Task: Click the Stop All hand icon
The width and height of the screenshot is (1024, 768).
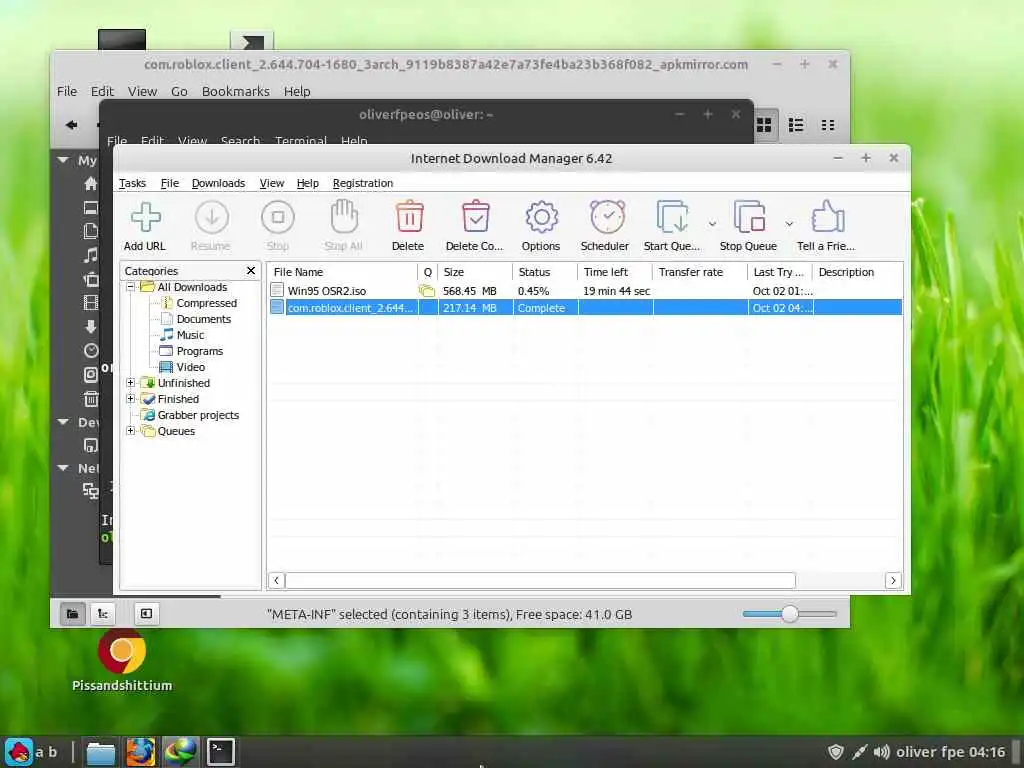Action: tap(344, 217)
